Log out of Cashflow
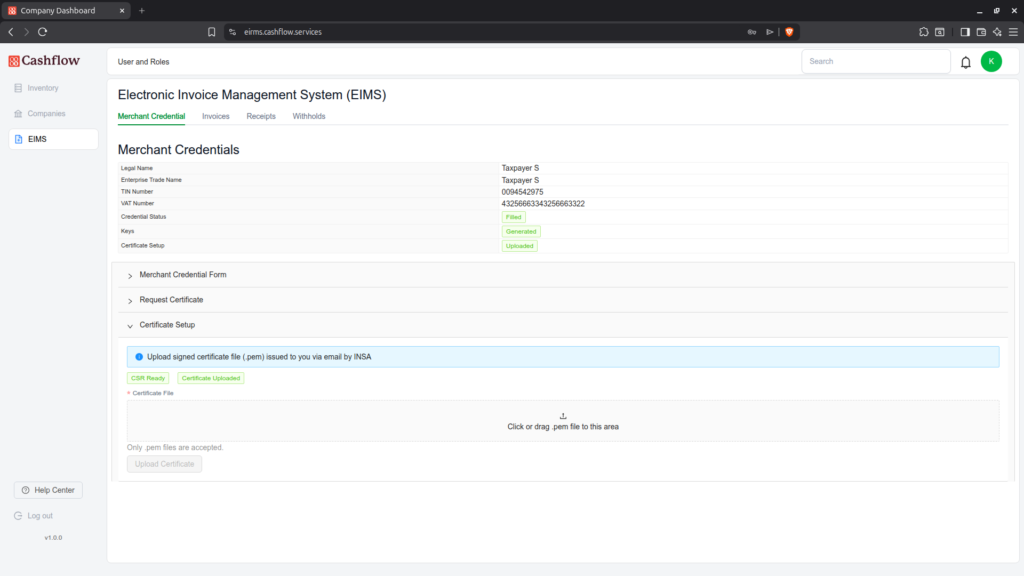 (33, 516)
